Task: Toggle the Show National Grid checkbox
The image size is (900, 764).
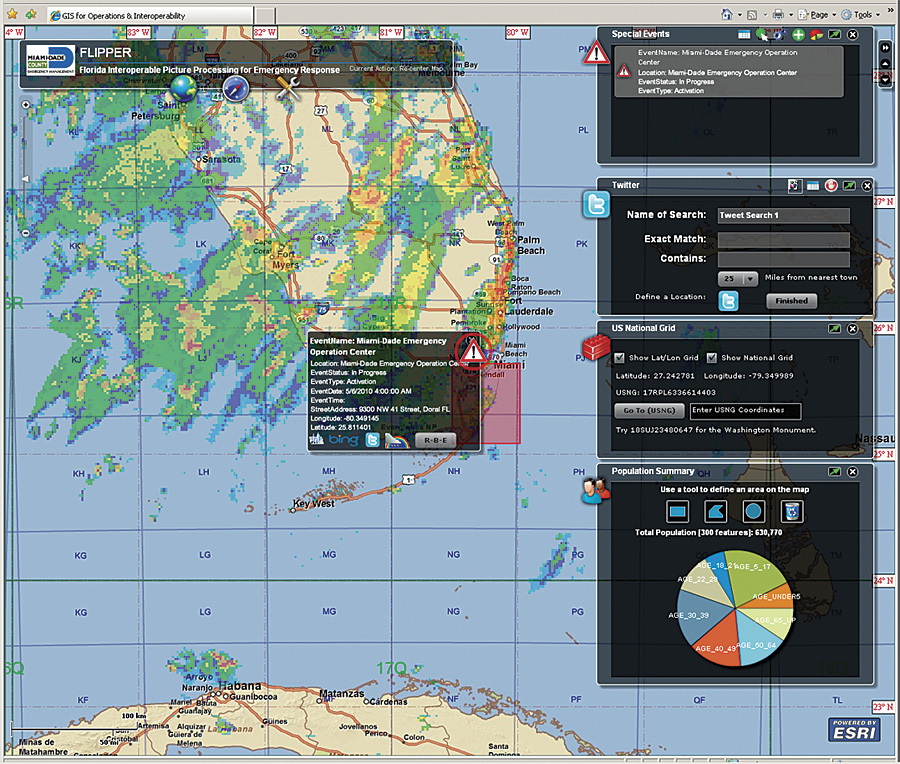Action: tap(712, 358)
